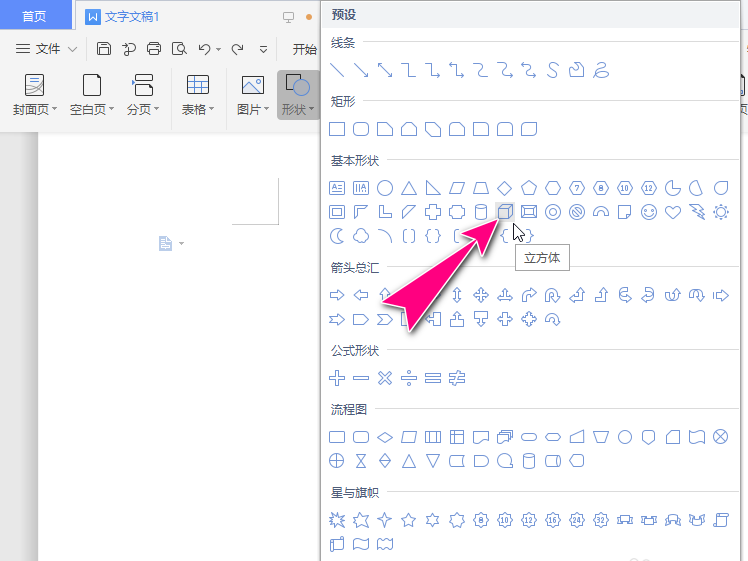Select the not-equal sign formula shape

pos(457,378)
